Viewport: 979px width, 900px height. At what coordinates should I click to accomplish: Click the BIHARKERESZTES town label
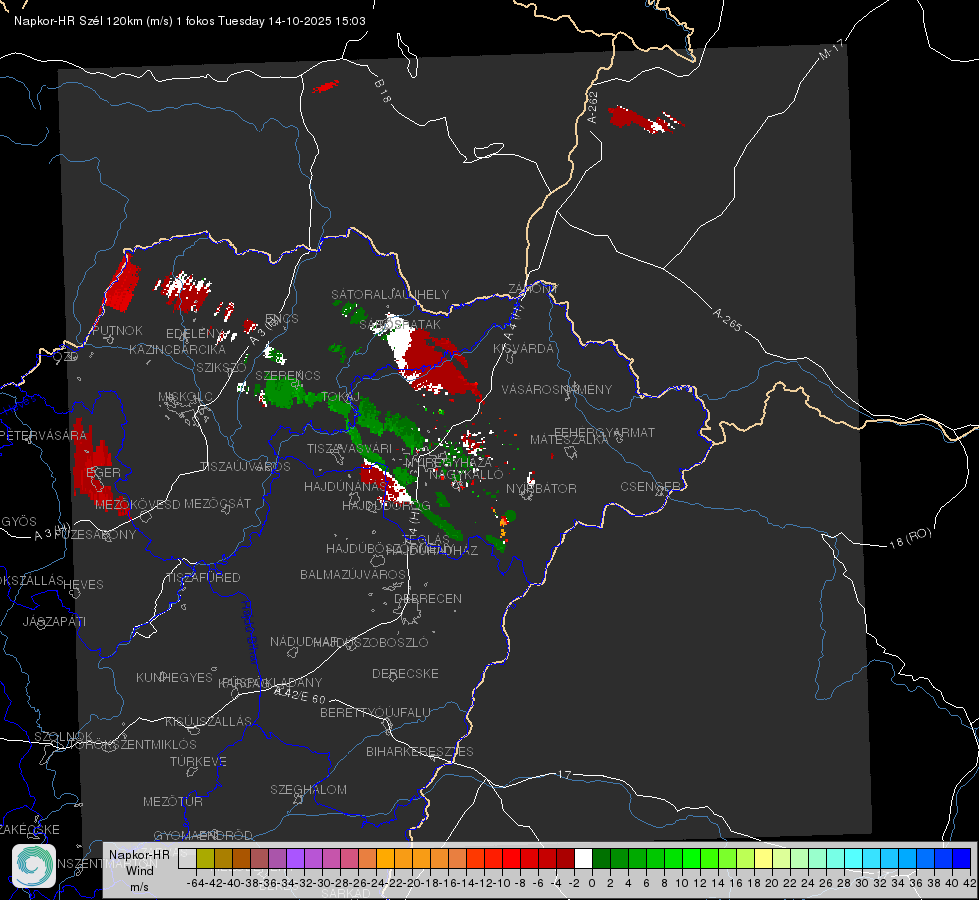tap(420, 751)
